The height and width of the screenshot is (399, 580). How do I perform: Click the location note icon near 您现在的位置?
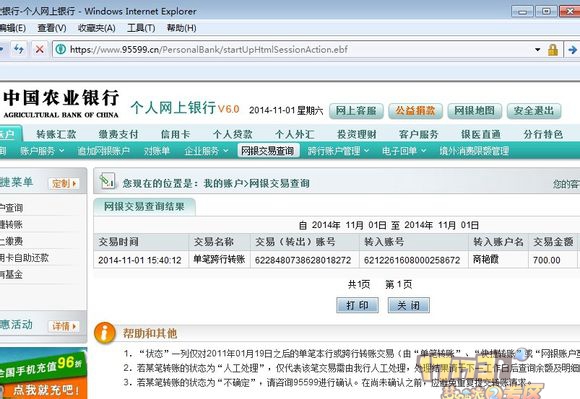click(107, 181)
